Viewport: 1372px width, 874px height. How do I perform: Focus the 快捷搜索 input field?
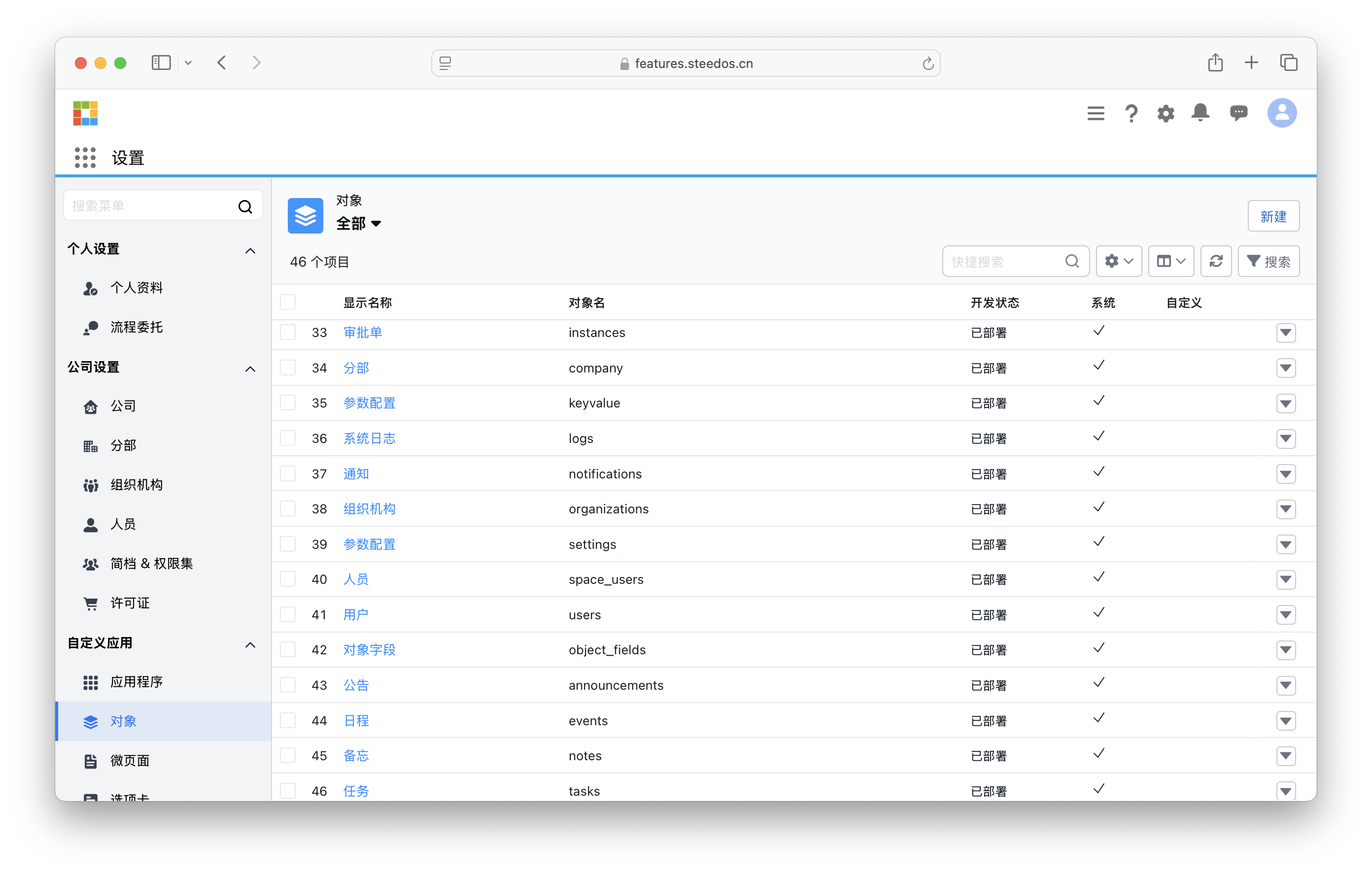coord(1015,262)
